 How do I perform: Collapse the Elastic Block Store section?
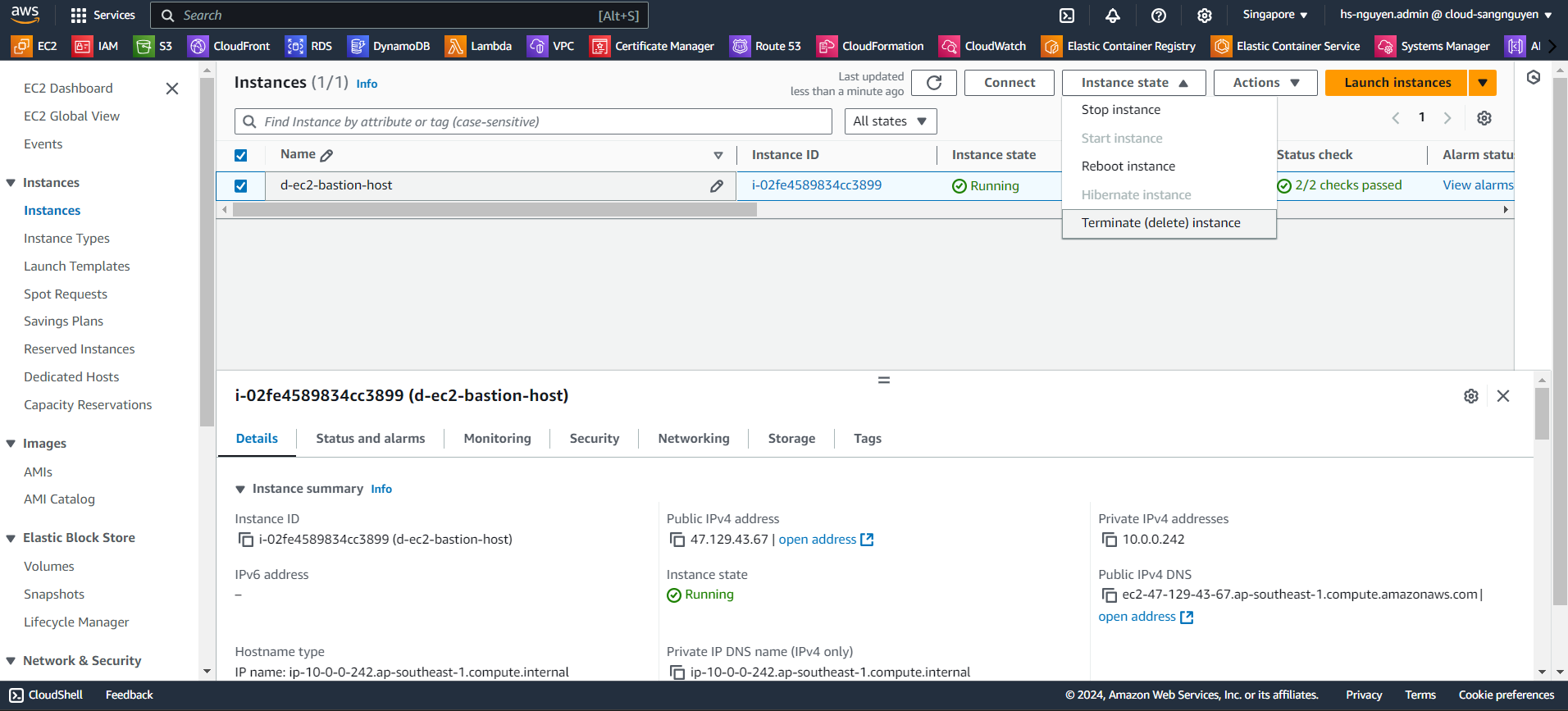pos(11,539)
